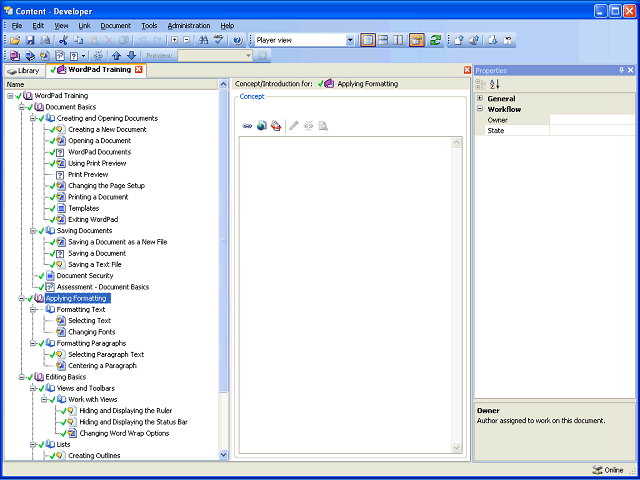640x480 pixels.
Task: Add a new section with the blue book icon
Action: coord(30,56)
